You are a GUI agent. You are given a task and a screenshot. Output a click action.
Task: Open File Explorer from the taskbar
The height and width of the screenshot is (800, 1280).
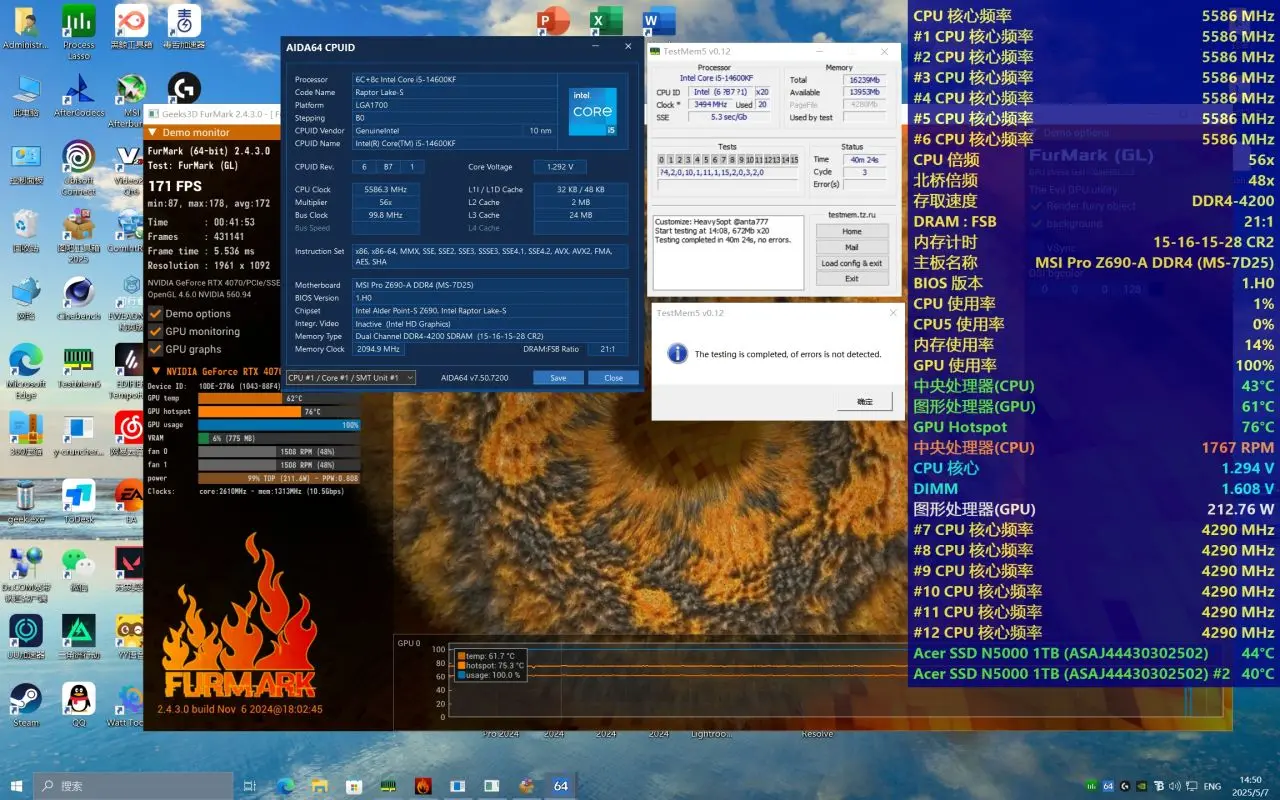click(319, 786)
